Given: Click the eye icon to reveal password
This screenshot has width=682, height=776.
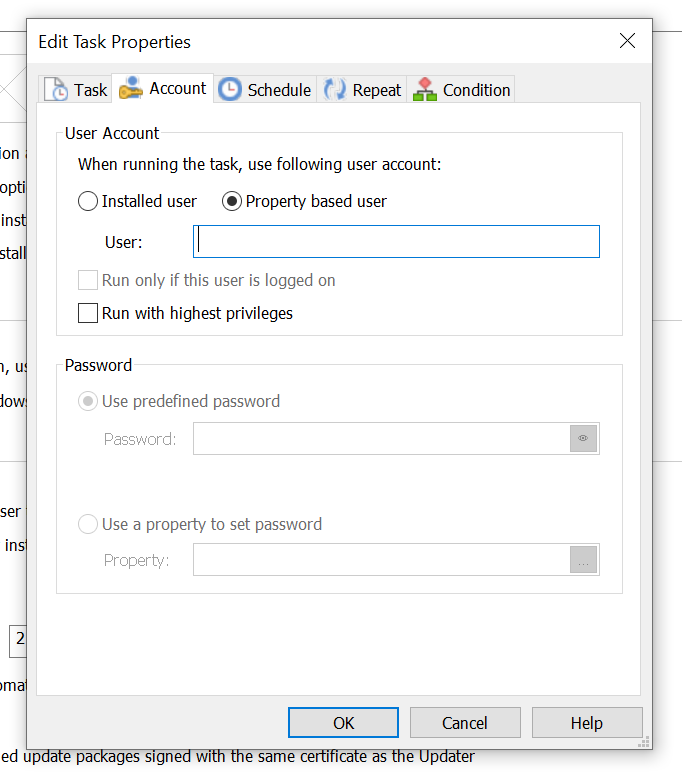Looking at the screenshot, I should pos(583,439).
